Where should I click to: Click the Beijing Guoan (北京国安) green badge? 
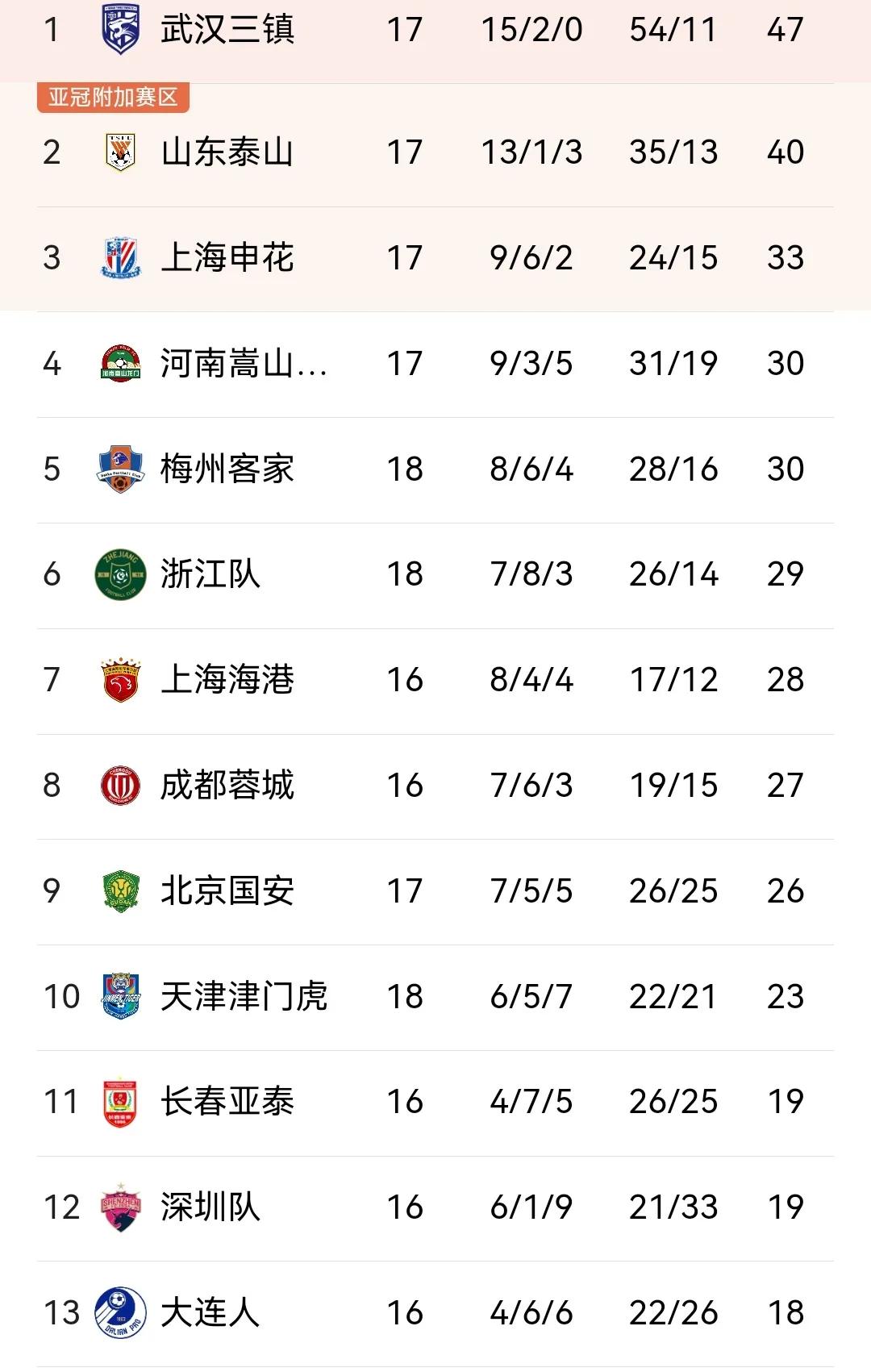[x=120, y=890]
